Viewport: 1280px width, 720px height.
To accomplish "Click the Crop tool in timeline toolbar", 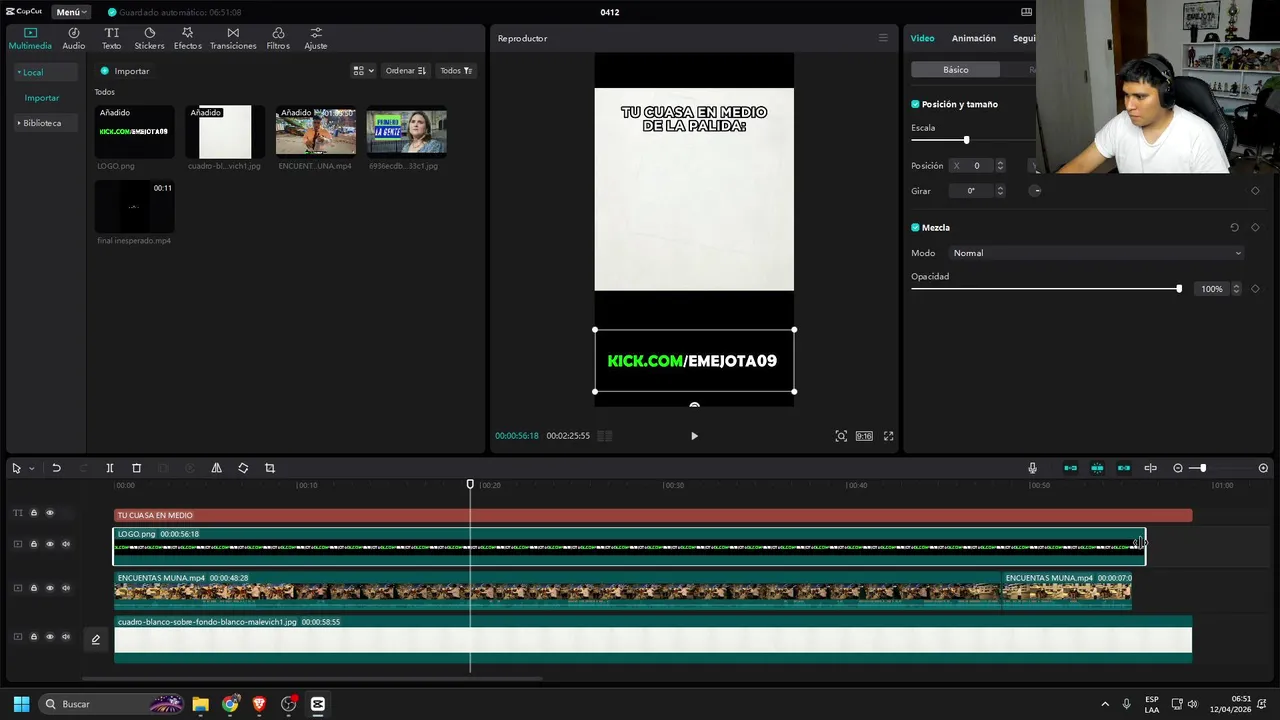I will pos(270,468).
